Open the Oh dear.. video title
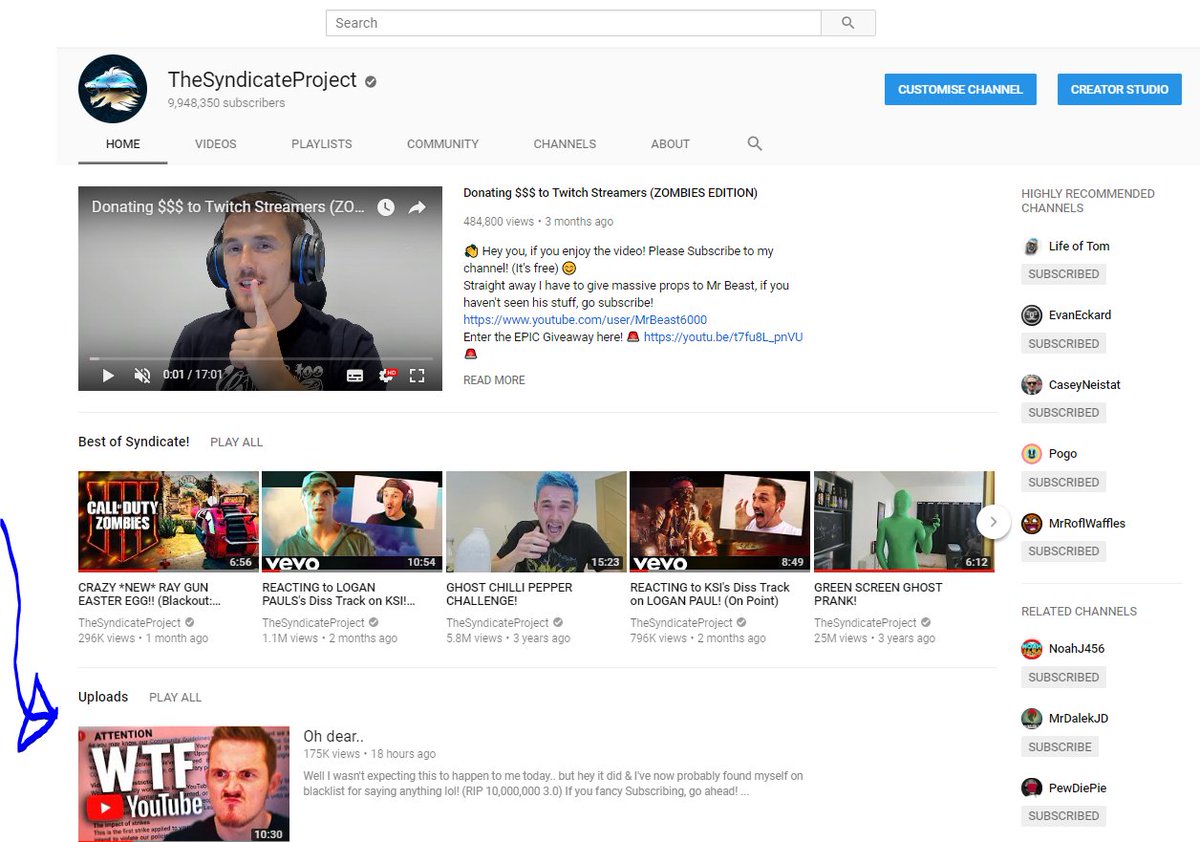Screen dimensions: 1200x842 [334, 737]
